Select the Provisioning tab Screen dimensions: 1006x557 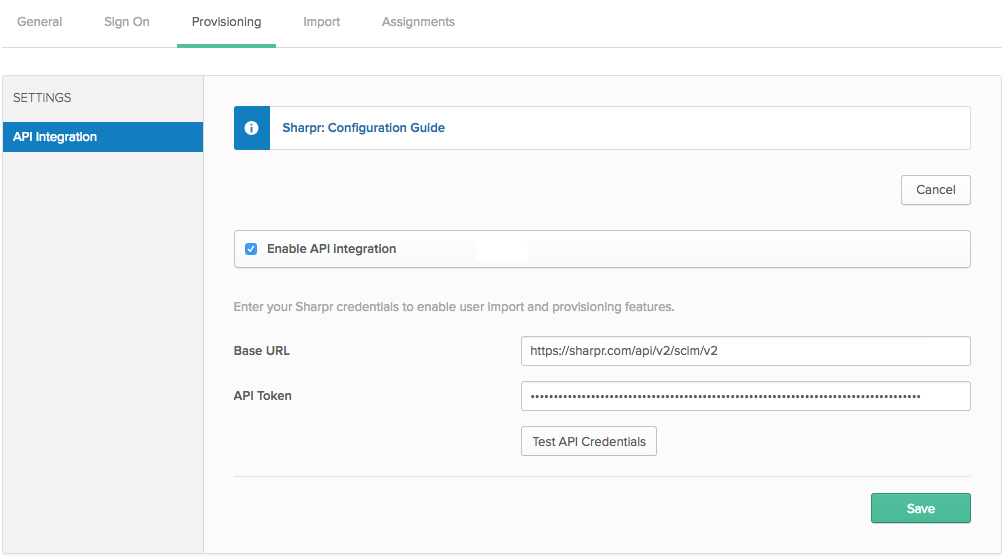point(226,22)
